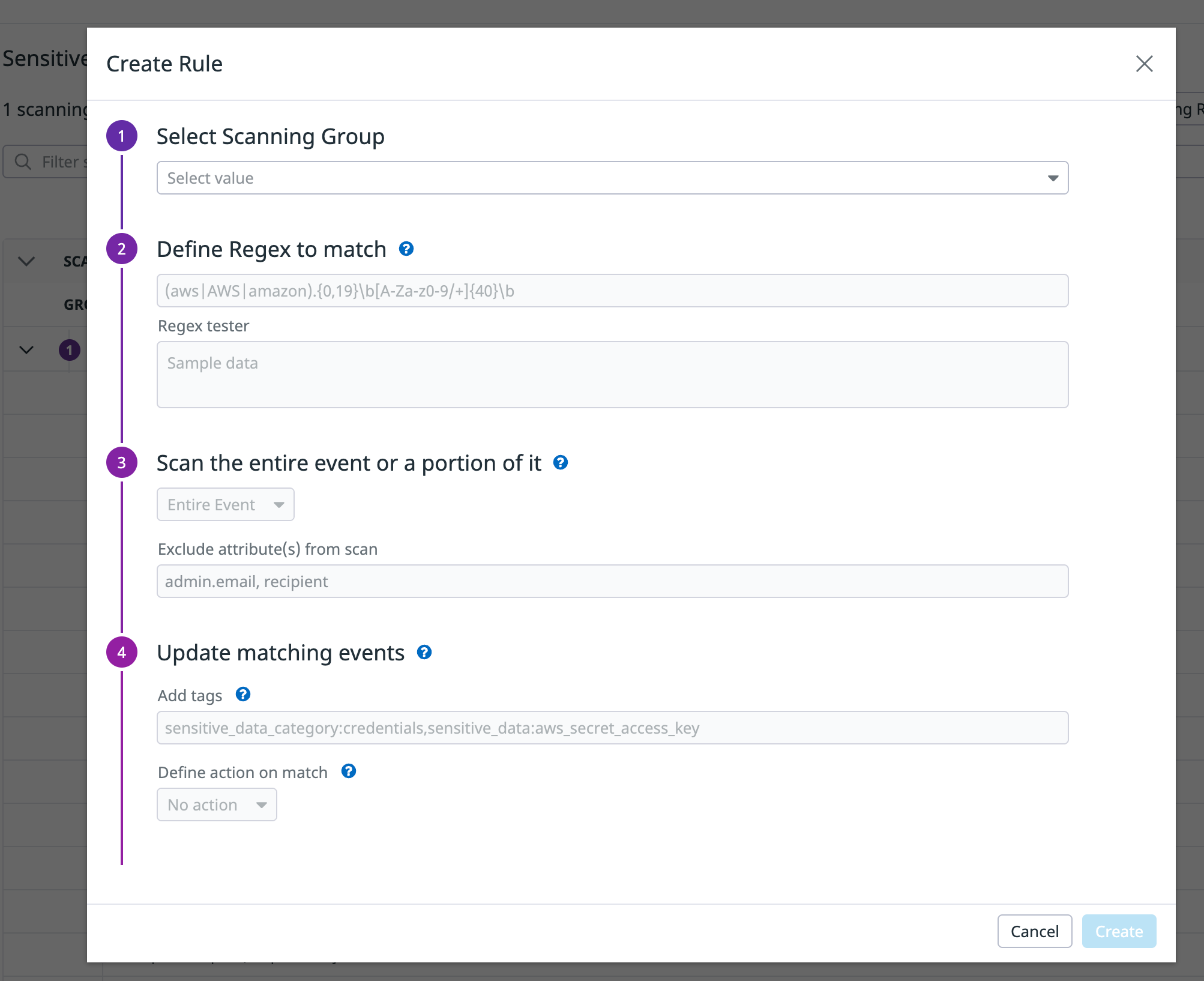
Task: Click the Add tags input field
Action: (612, 728)
